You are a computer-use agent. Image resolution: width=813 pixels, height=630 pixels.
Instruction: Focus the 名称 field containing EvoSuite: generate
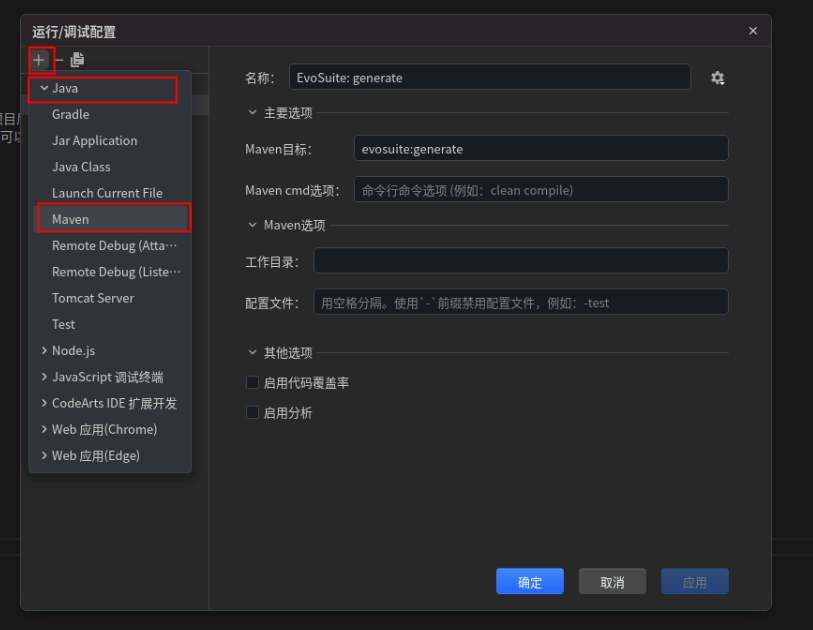click(x=489, y=77)
